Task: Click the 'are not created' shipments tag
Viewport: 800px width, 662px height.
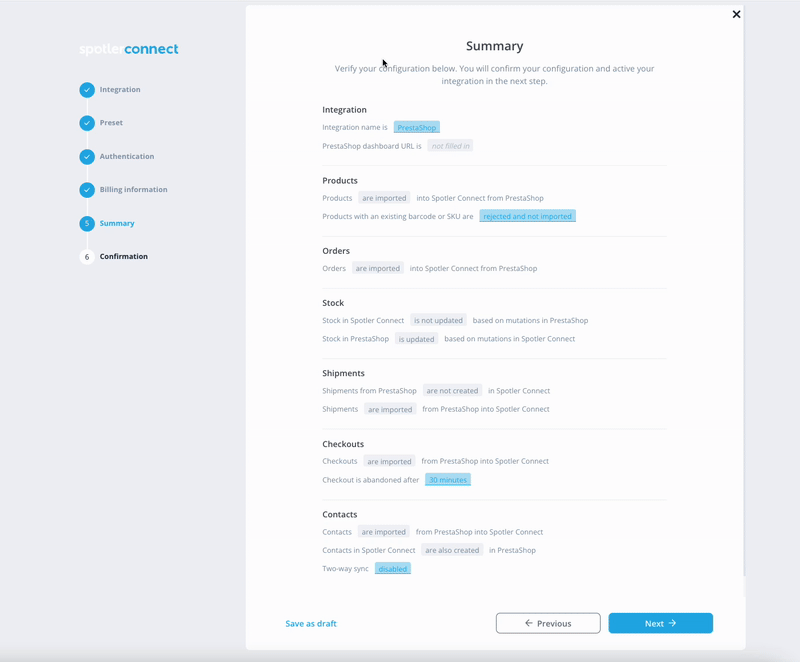Action: [x=452, y=391]
